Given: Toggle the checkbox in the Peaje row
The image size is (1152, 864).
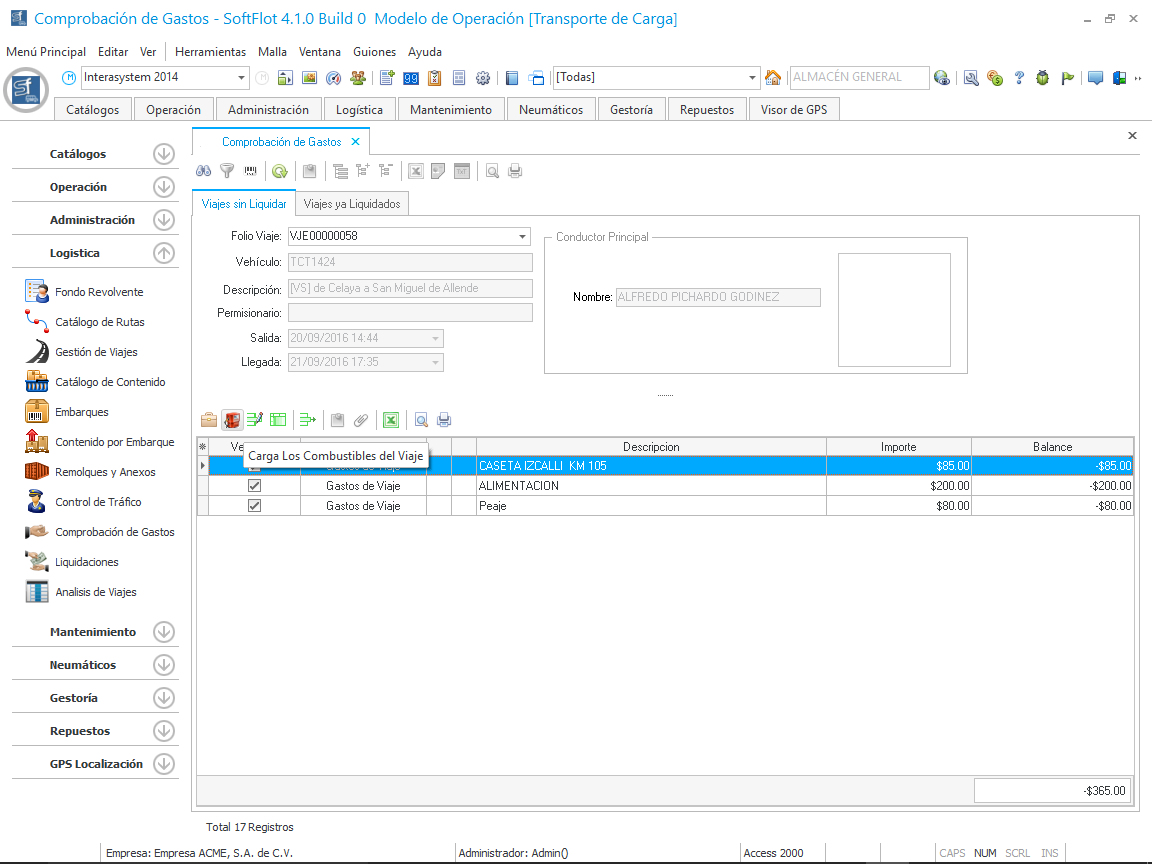Looking at the screenshot, I should (254, 506).
